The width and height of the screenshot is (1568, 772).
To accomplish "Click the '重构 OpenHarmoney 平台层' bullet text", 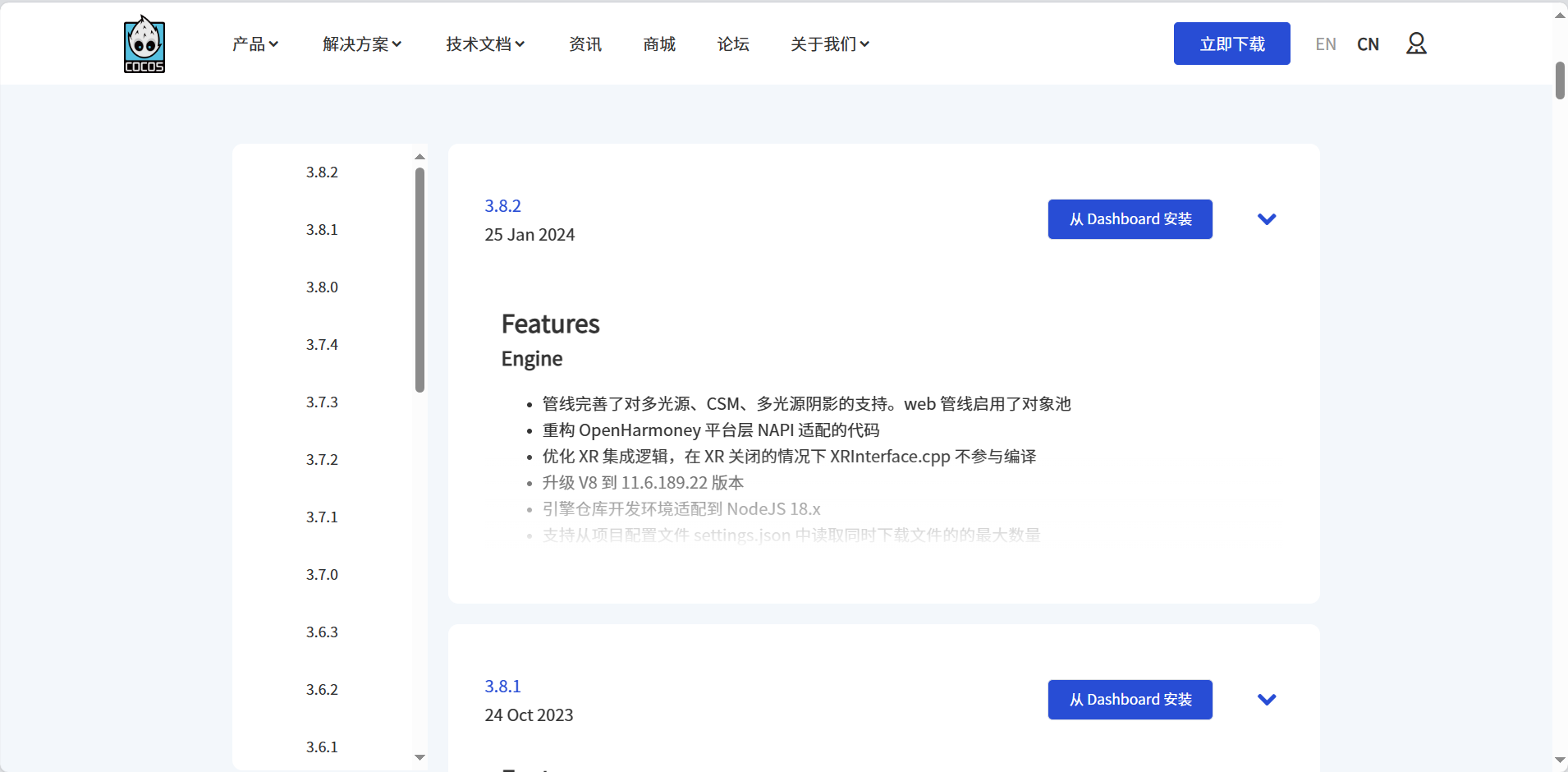I will click(x=711, y=430).
